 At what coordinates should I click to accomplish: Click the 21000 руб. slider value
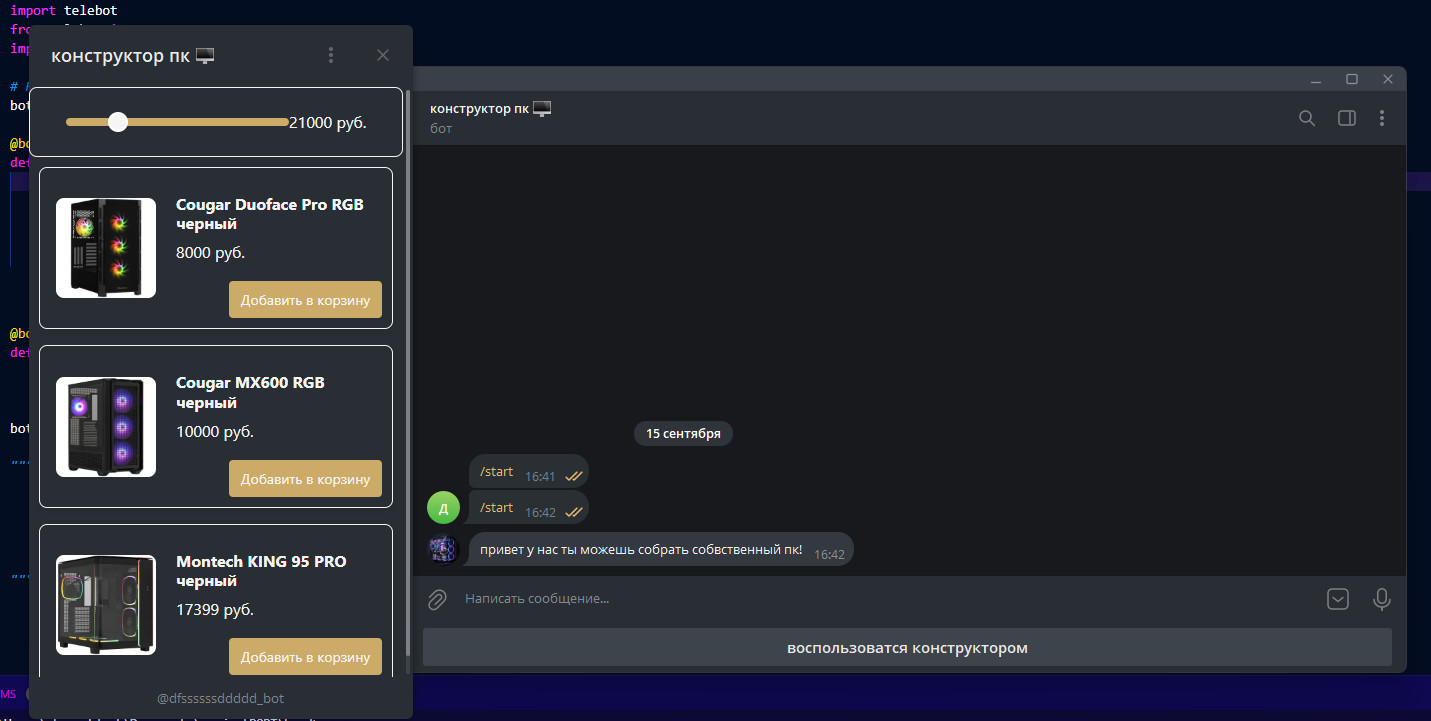click(x=328, y=123)
